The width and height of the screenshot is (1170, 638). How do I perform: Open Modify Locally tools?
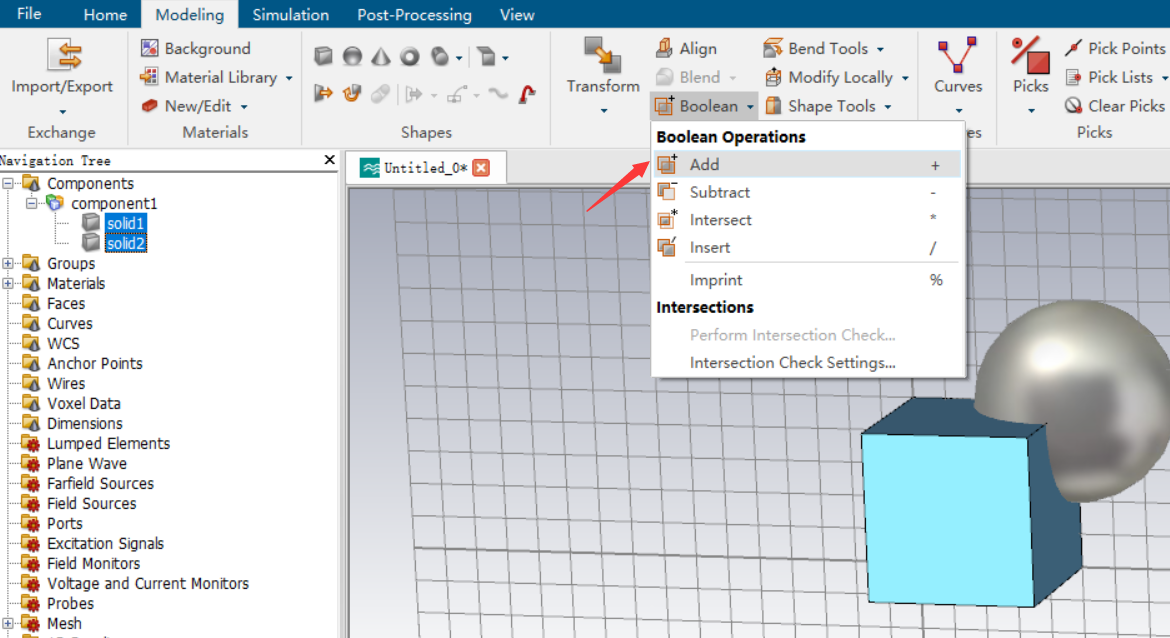(x=829, y=77)
